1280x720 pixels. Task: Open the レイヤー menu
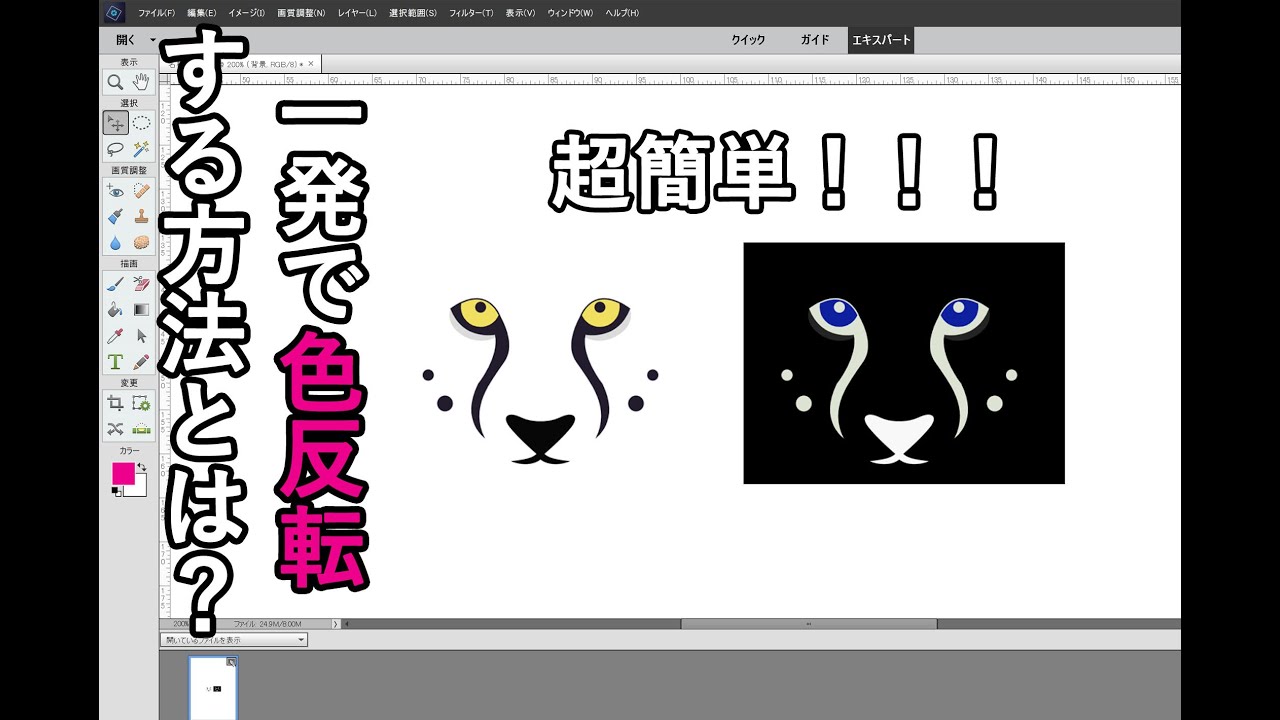click(x=360, y=13)
